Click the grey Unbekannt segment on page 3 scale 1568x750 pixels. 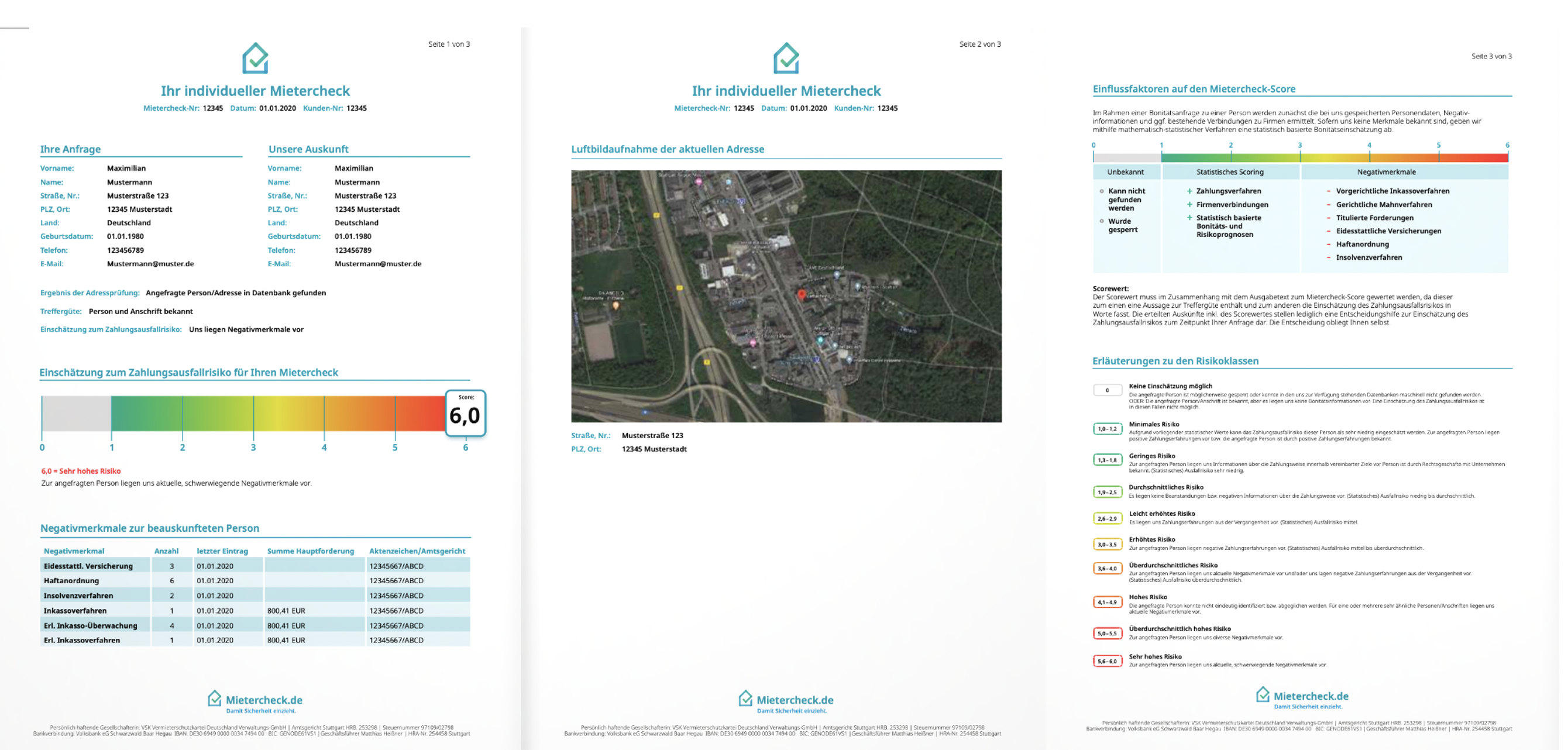[x=1126, y=157]
